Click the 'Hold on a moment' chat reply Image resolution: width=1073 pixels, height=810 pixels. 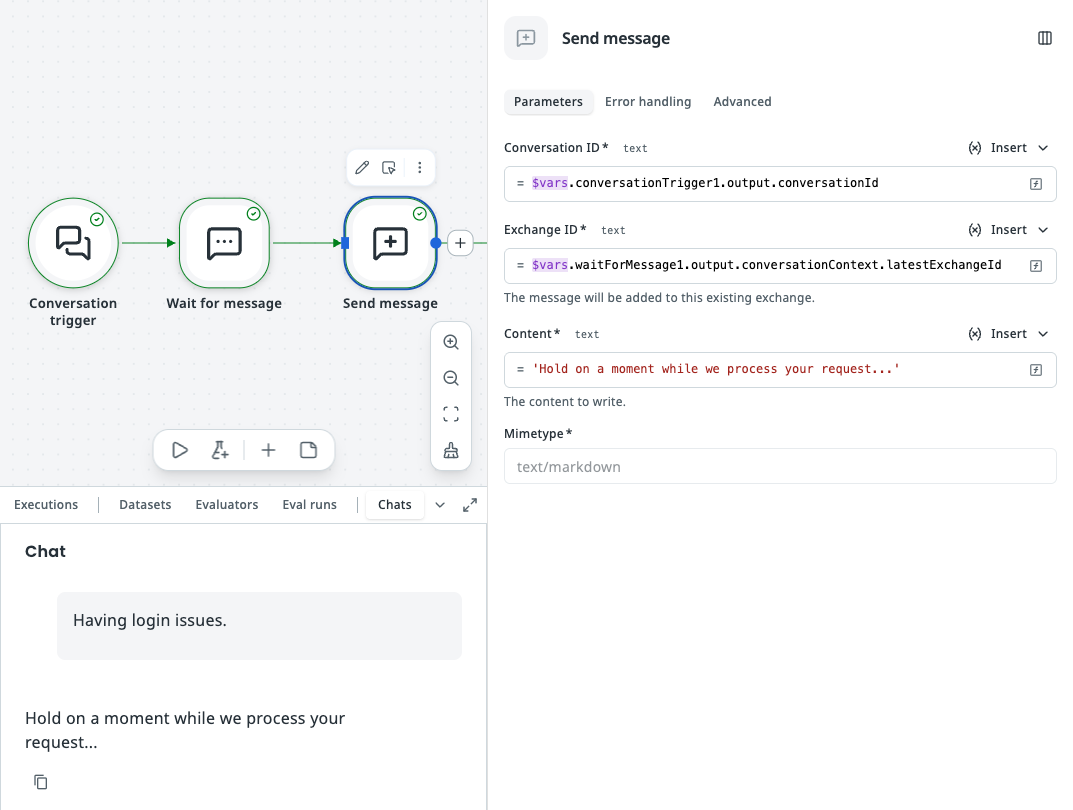(x=185, y=730)
